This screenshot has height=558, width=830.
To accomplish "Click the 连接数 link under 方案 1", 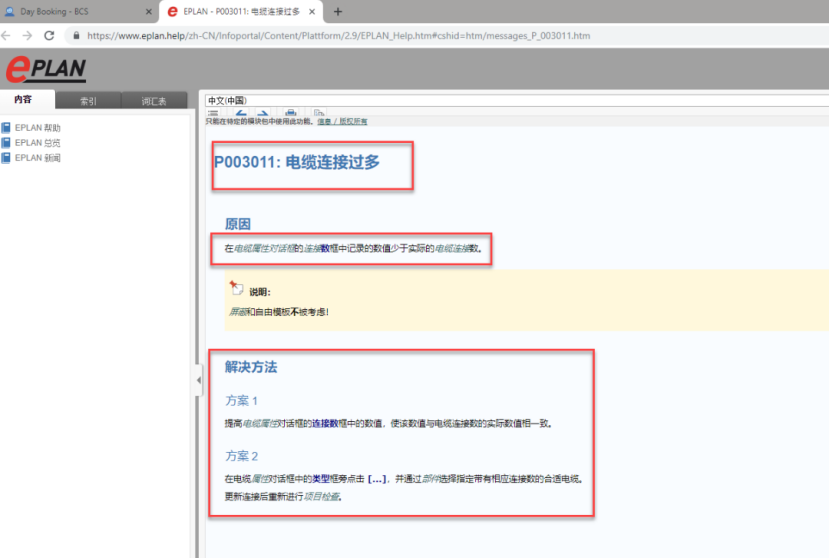I will [x=325, y=424].
